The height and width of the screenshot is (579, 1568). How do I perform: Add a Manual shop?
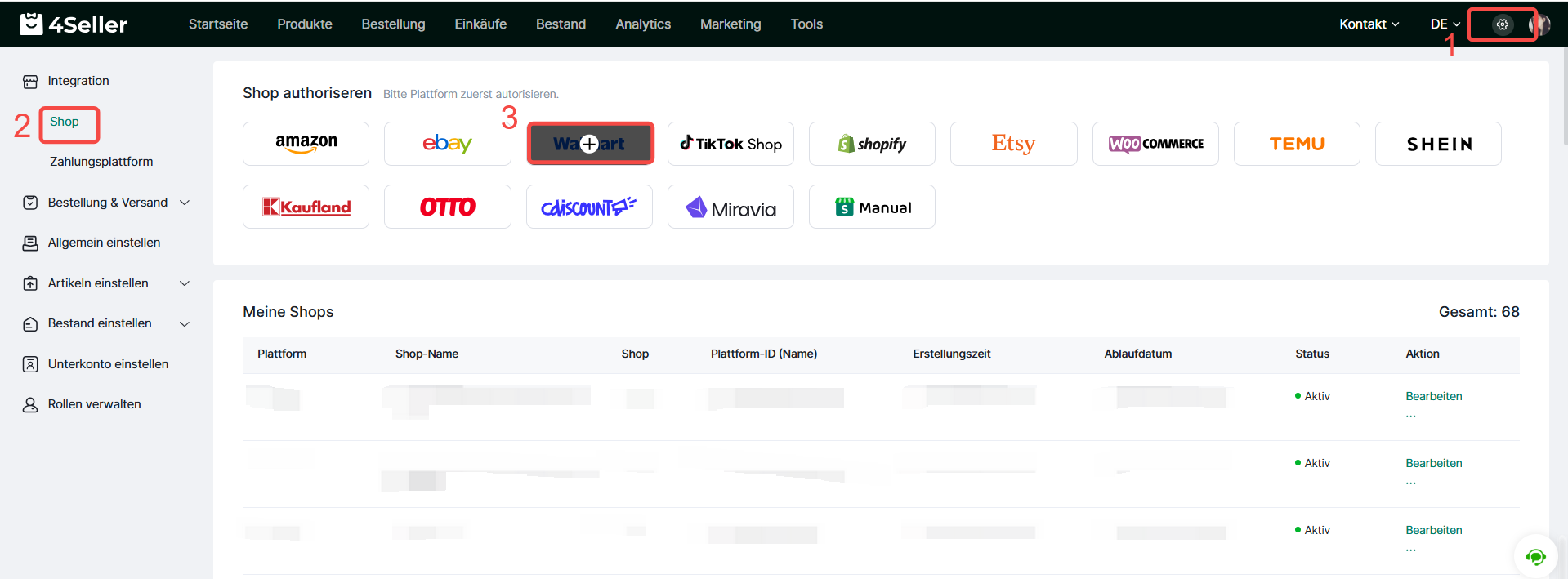pyautogui.click(x=872, y=207)
